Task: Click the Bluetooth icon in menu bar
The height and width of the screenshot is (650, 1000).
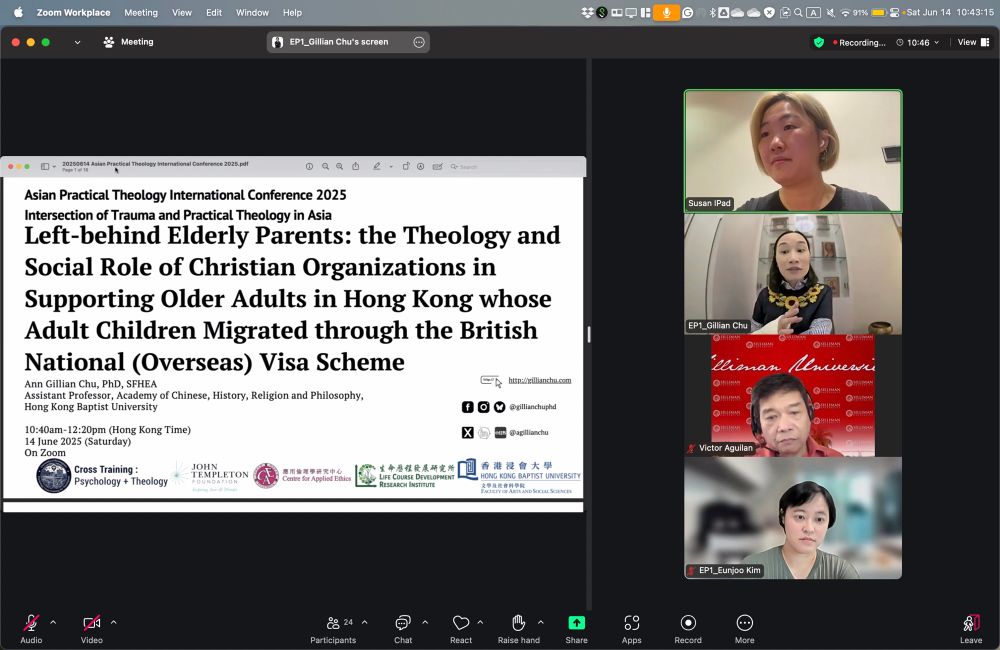Action: (712, 12)
